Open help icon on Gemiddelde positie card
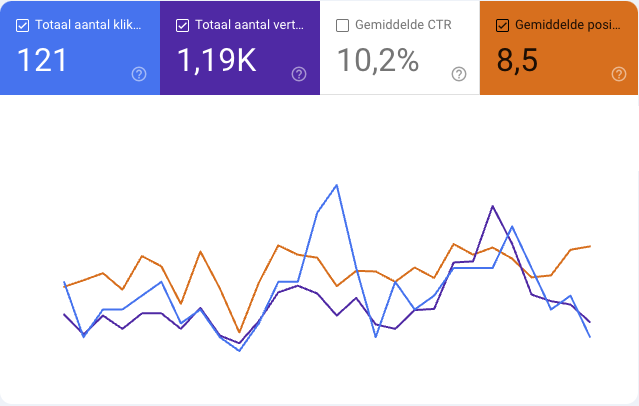Image resolution: width=639 pixels, height=406 pixels. pos(619,74)
